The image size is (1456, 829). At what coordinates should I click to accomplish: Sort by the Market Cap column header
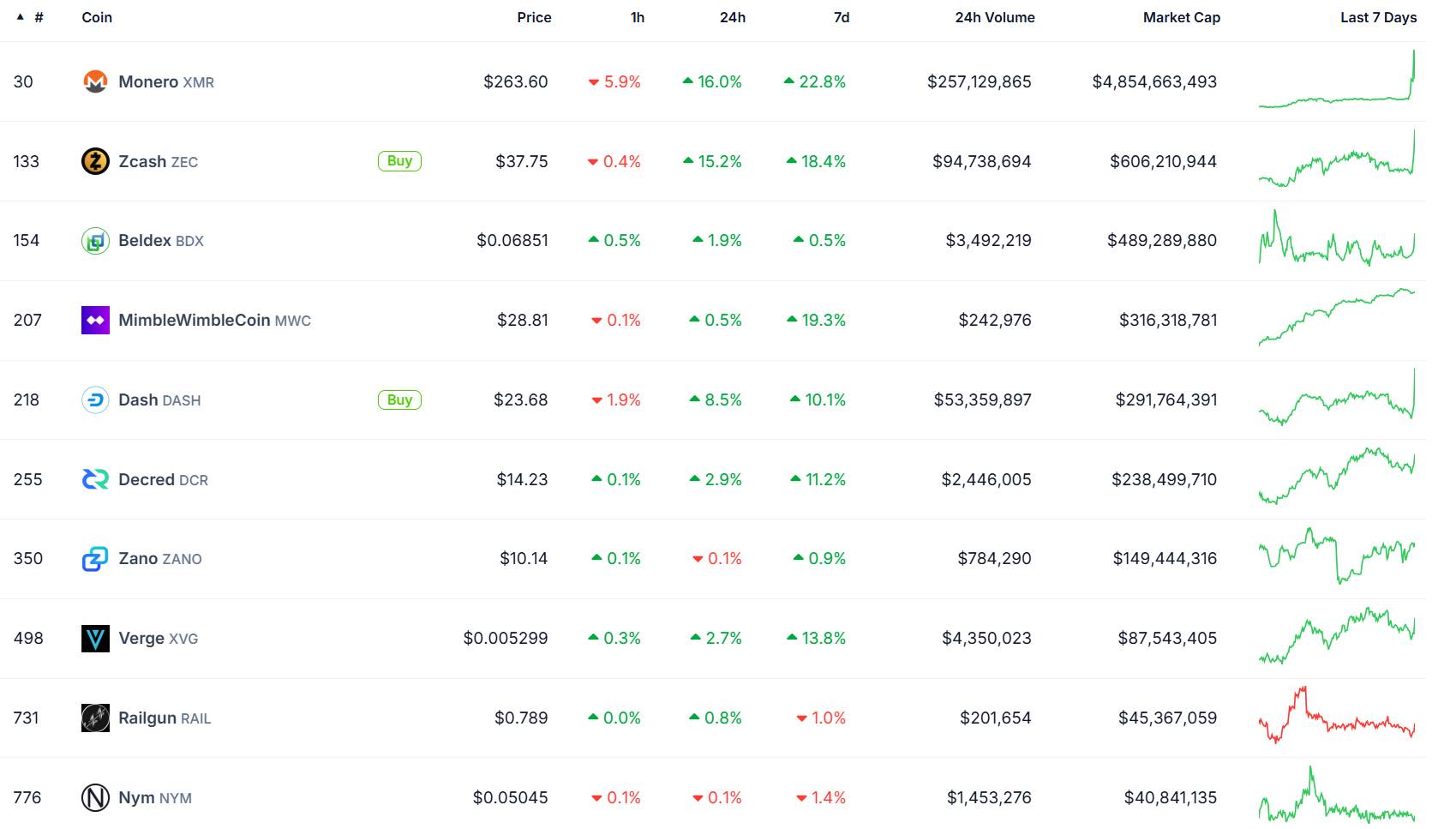click(1181, 17)
